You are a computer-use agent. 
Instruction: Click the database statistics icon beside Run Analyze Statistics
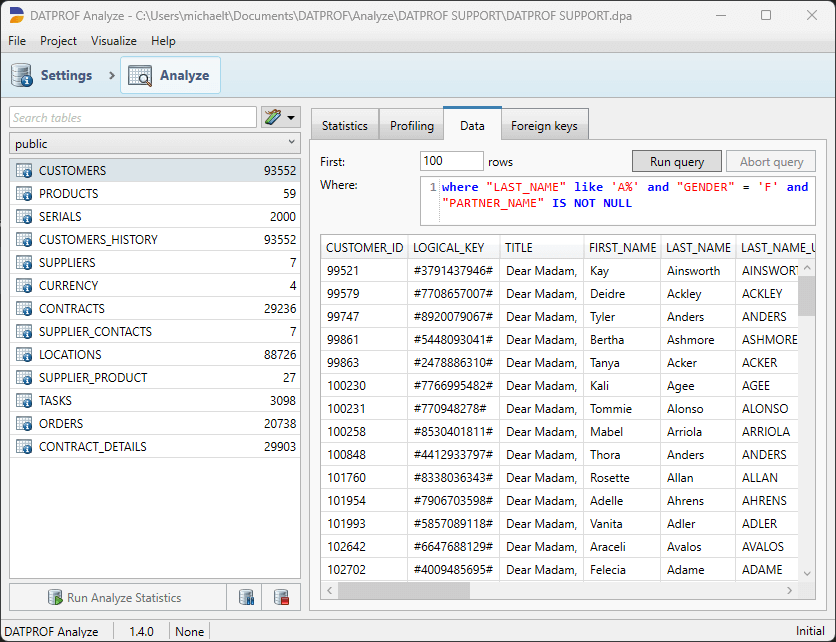coord(246,597)
